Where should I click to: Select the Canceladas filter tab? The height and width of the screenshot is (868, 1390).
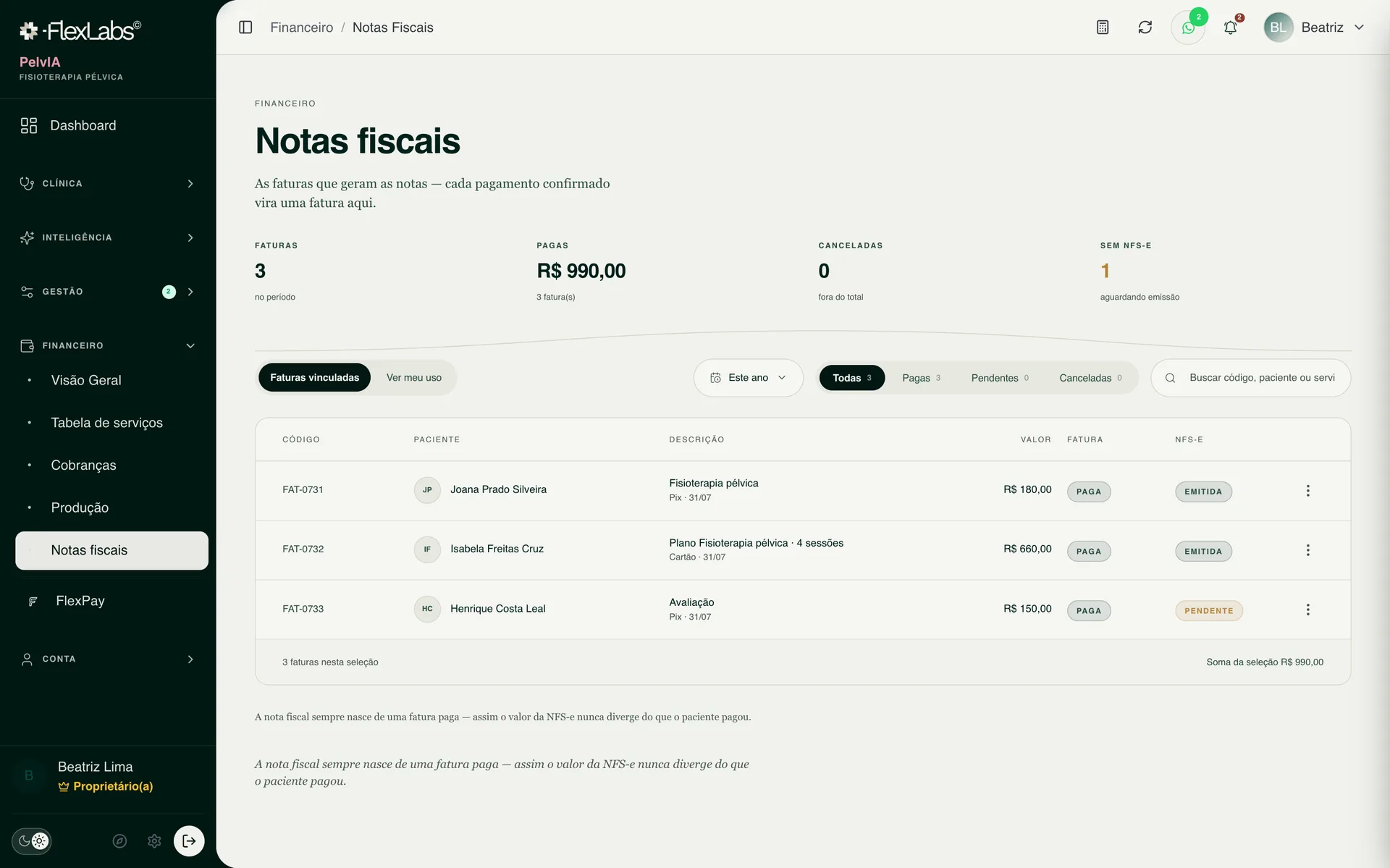click(x=1090, y=378)
